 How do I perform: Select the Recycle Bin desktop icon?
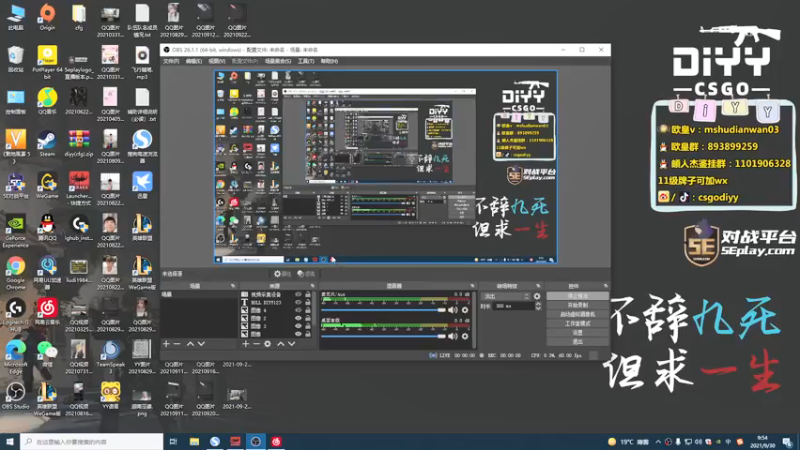[x=15, y=59]
